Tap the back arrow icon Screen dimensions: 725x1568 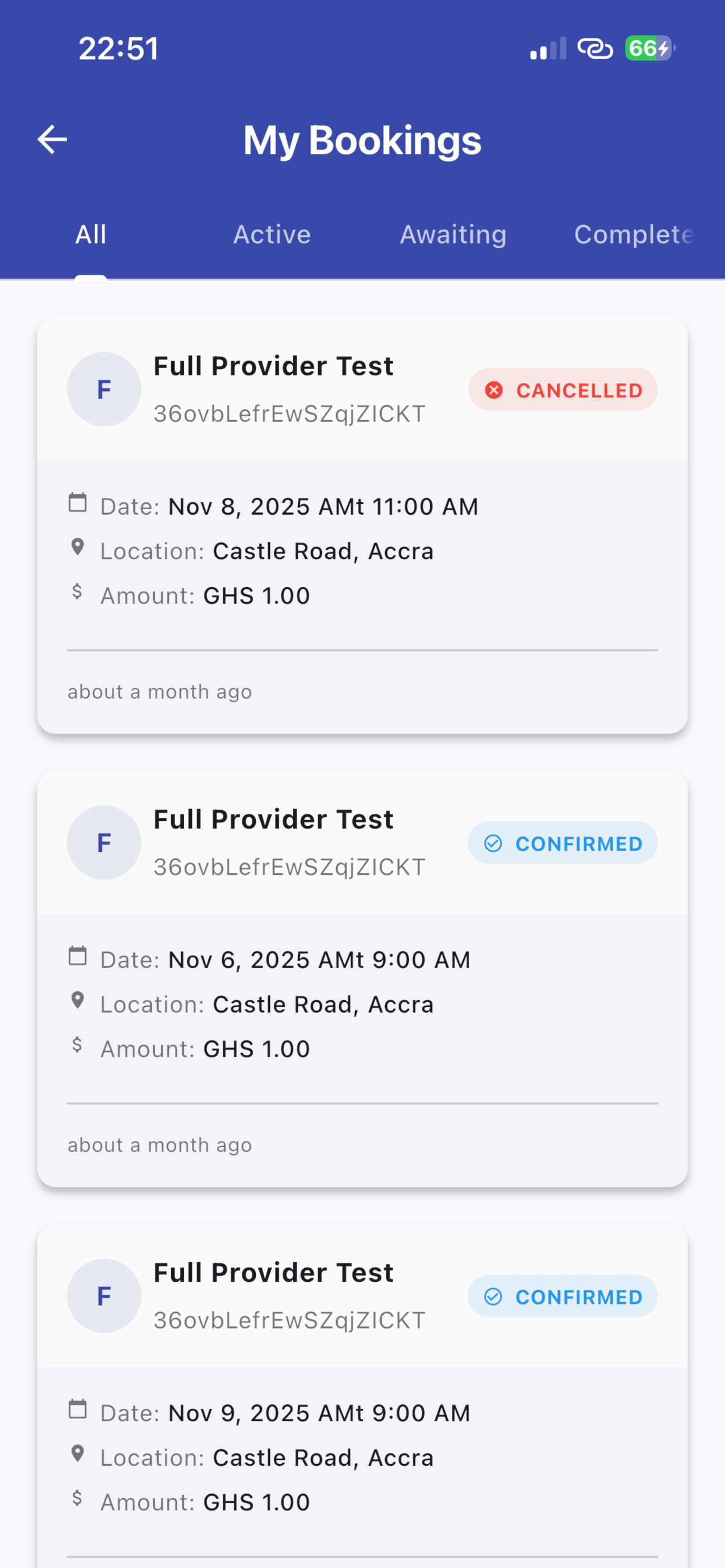[x=53, y=139]
